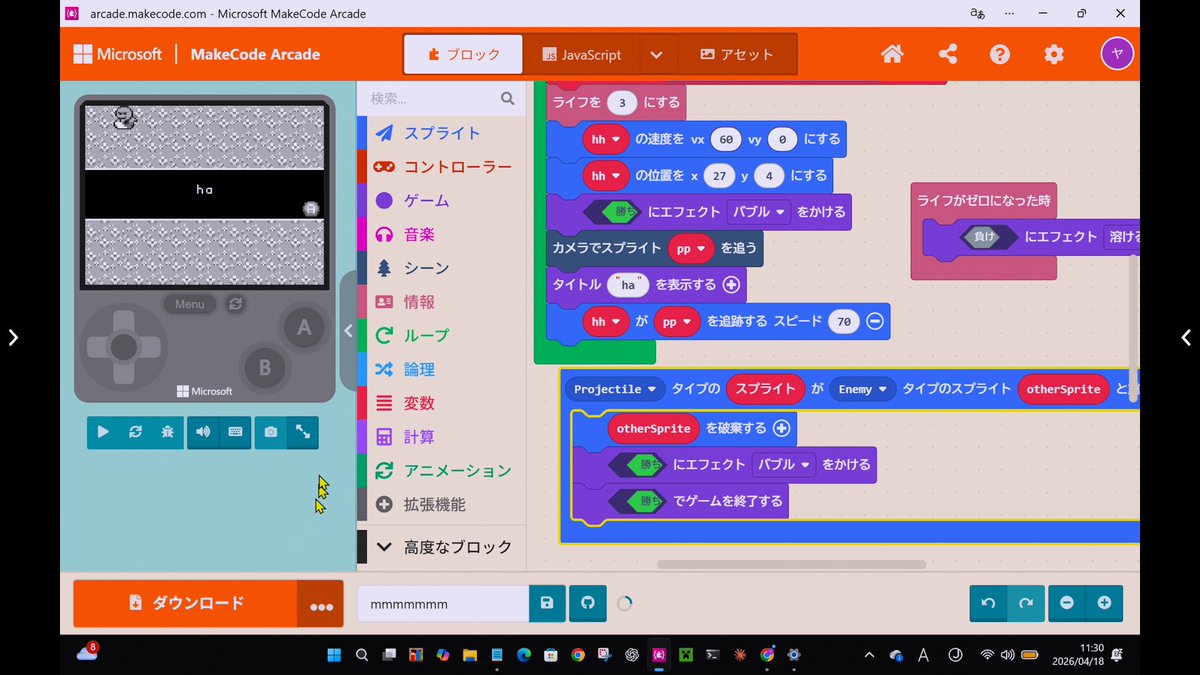
Task: Toggle the simulator keyboard controls icon
Action: click(235, 432)
